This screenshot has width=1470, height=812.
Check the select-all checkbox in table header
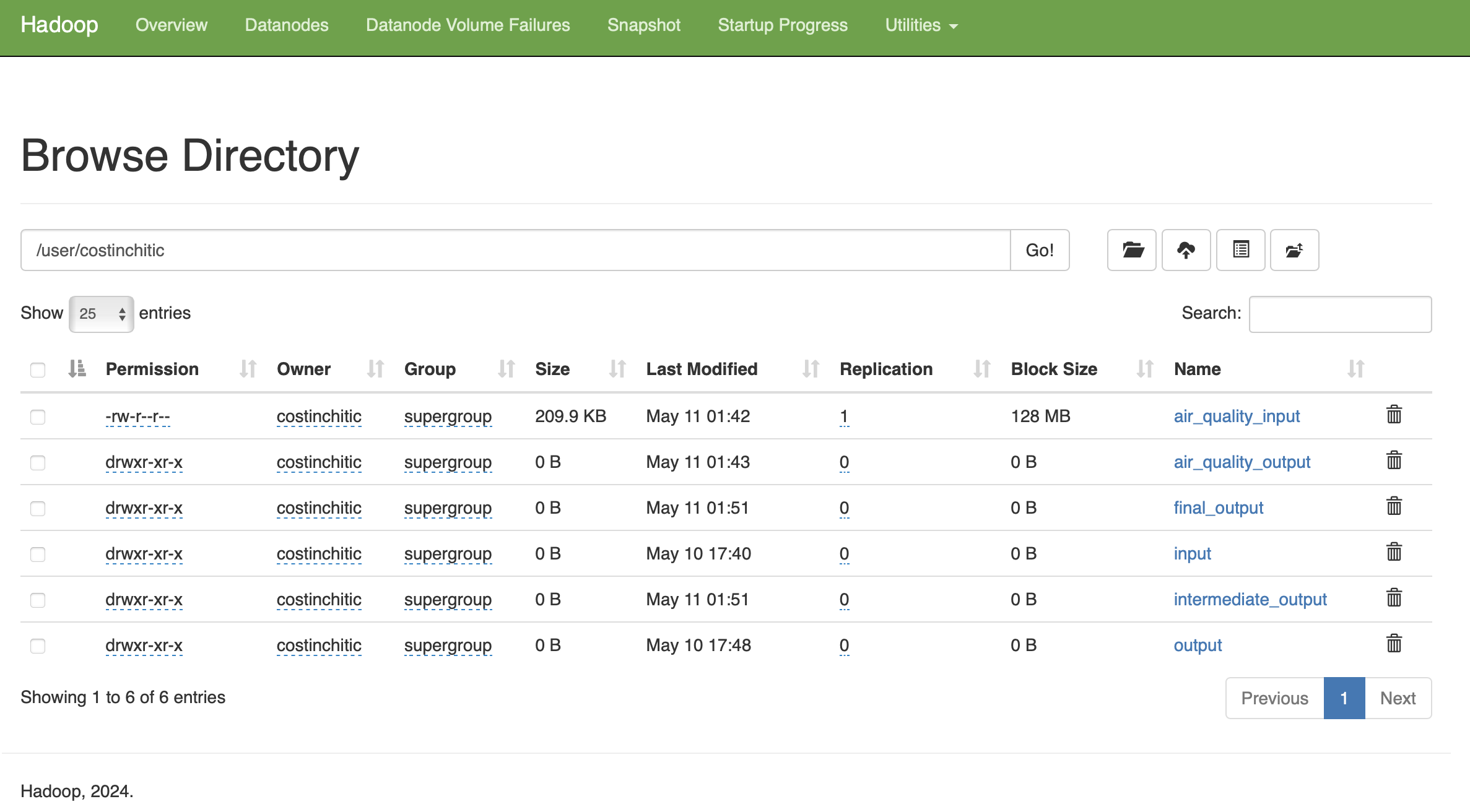tap(38, 370)
